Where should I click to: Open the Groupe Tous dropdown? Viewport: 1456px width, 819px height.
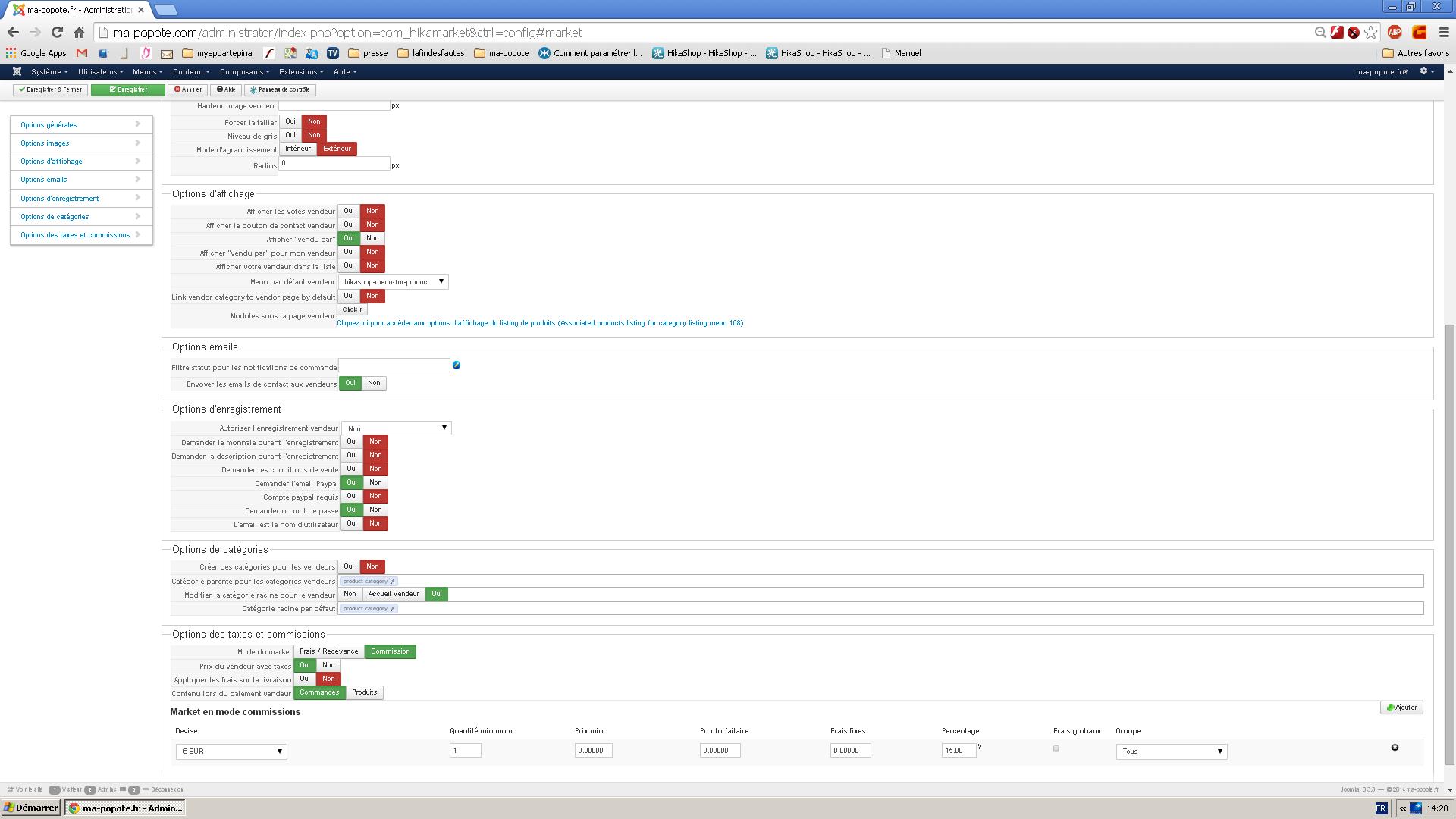click(x=1171, y=751)
